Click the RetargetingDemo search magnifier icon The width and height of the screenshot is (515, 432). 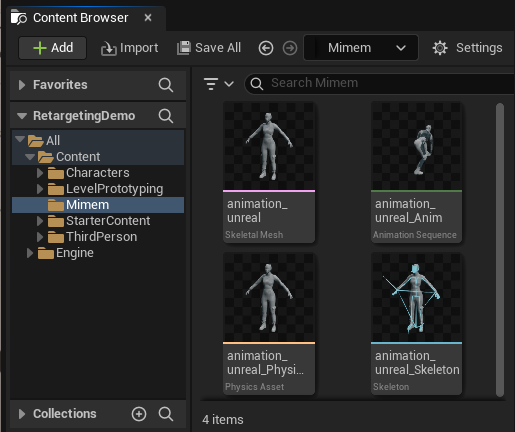tap(166, 116)
